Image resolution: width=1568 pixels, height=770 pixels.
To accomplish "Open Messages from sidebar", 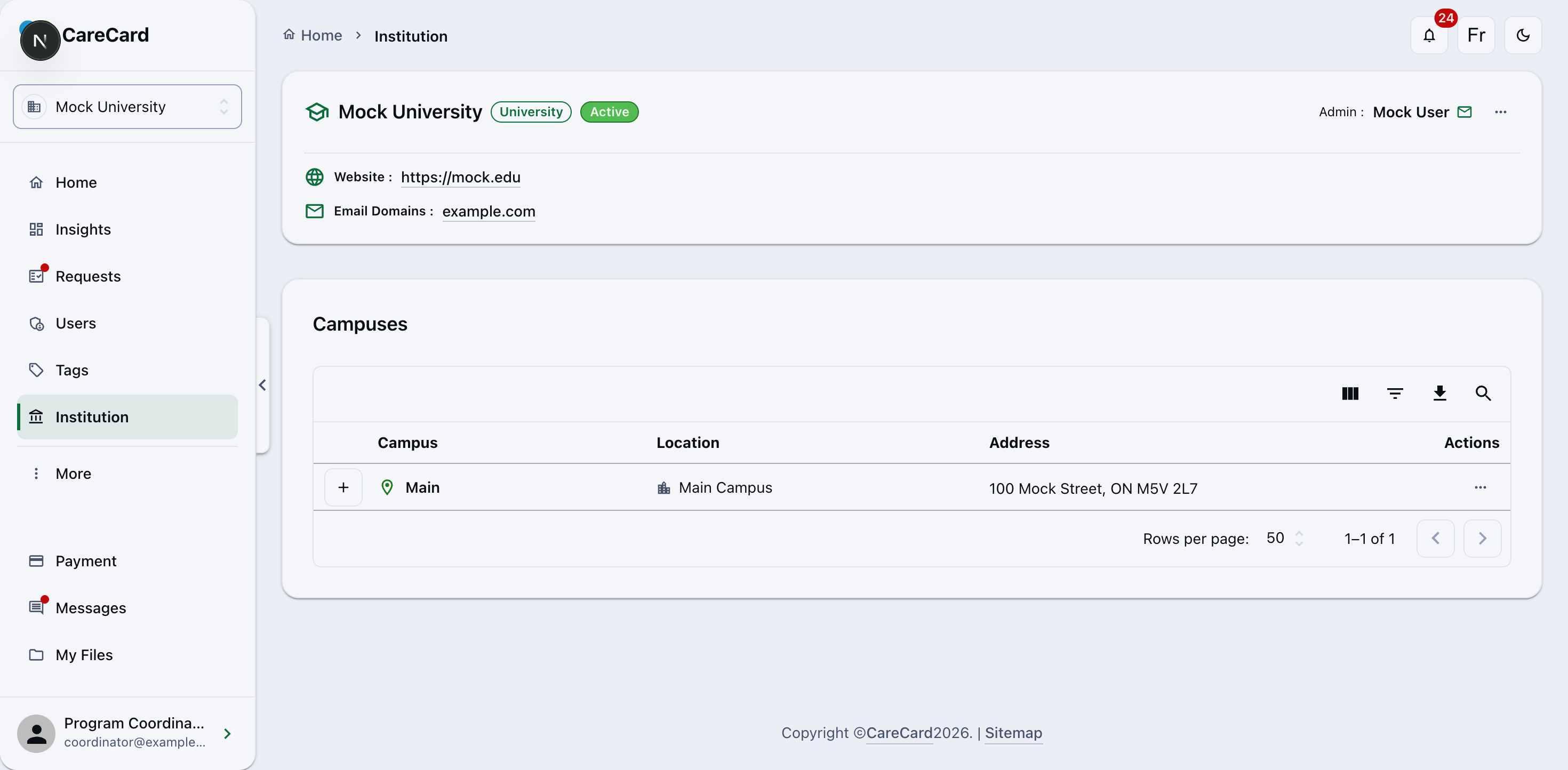I will coord(127,608).
